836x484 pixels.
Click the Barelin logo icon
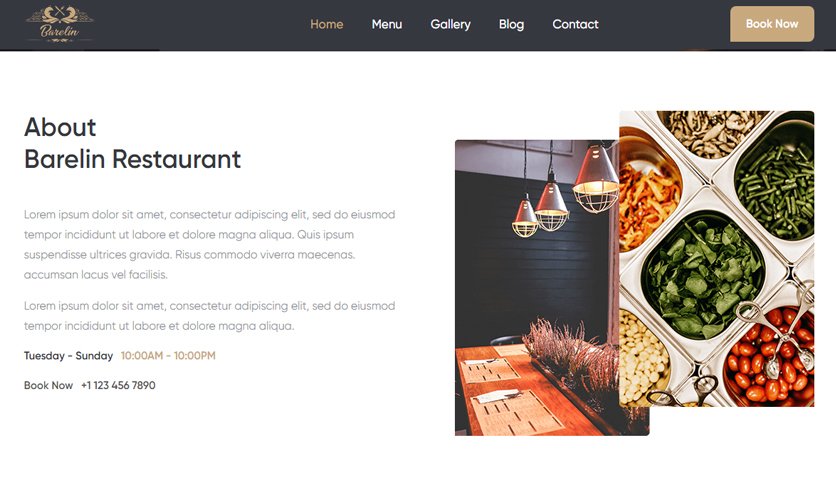pos(59,23)
